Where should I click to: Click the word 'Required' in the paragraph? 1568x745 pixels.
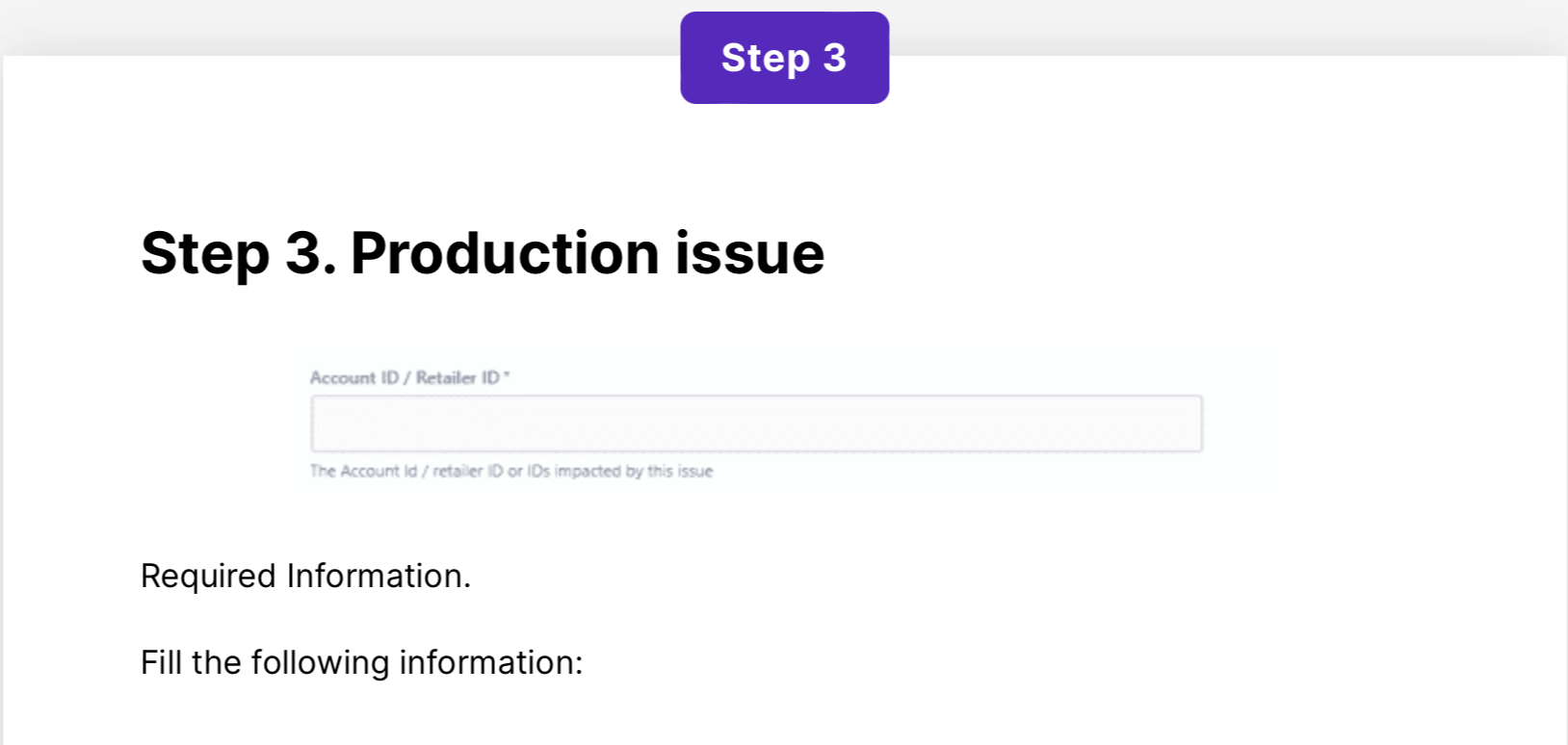208,576
